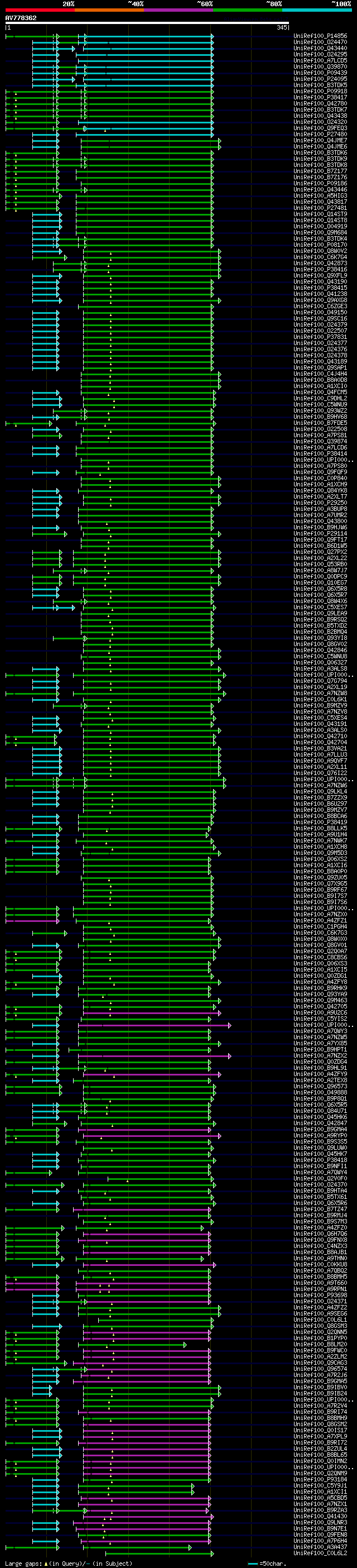Select hit label UniRef100_Q43191

click(x=321, y=724)
